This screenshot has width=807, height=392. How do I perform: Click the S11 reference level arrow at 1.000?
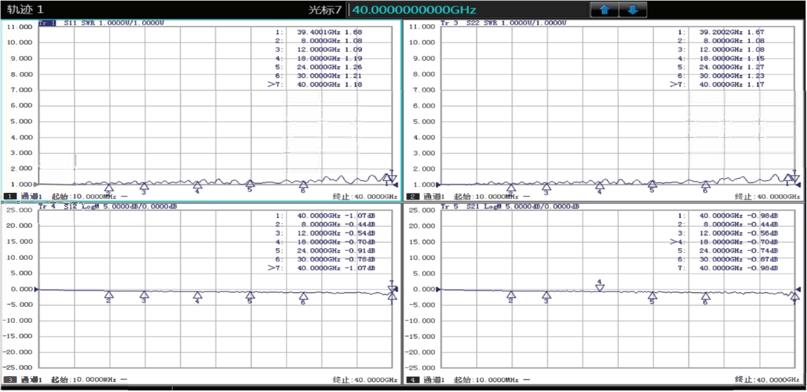(36, 184)
